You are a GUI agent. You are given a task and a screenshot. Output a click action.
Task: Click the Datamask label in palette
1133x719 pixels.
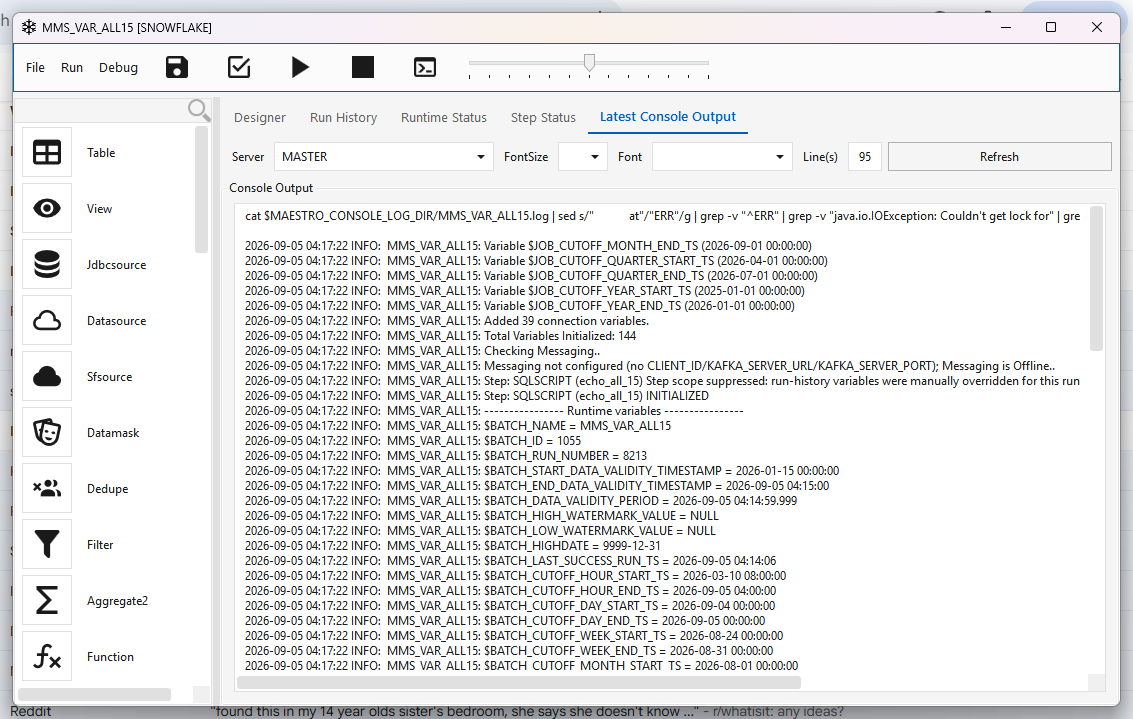pyautogui.click(x=113, y=432)
